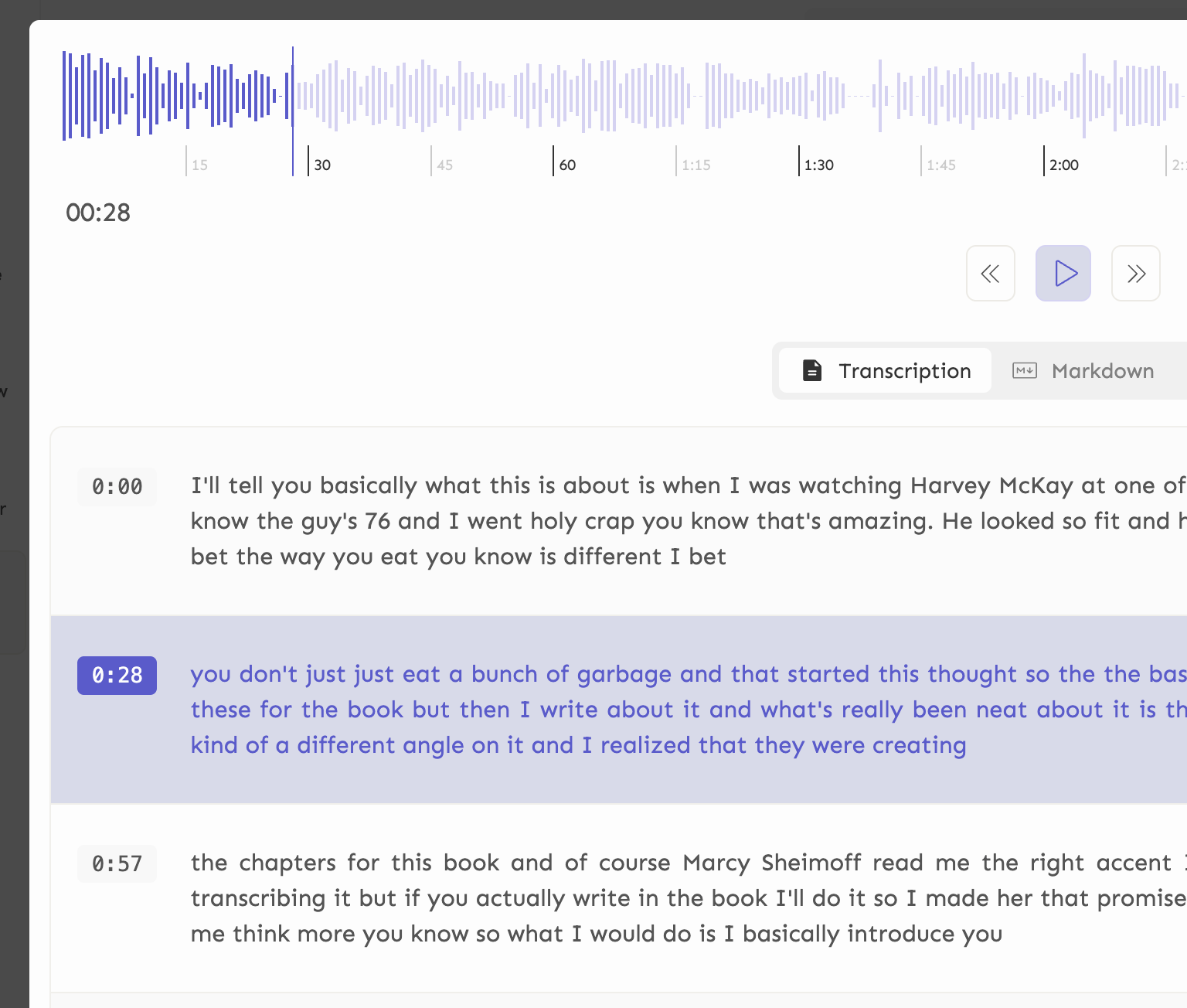Click the 1:30 mark on the timeline

tap(818, 165)
